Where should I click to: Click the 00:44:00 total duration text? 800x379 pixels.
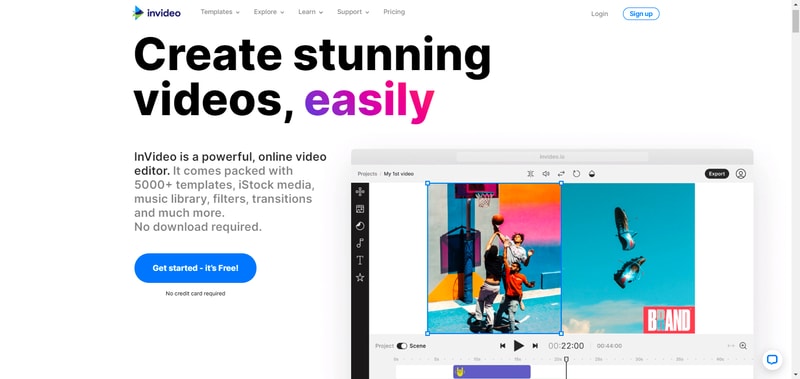point(609,346)
